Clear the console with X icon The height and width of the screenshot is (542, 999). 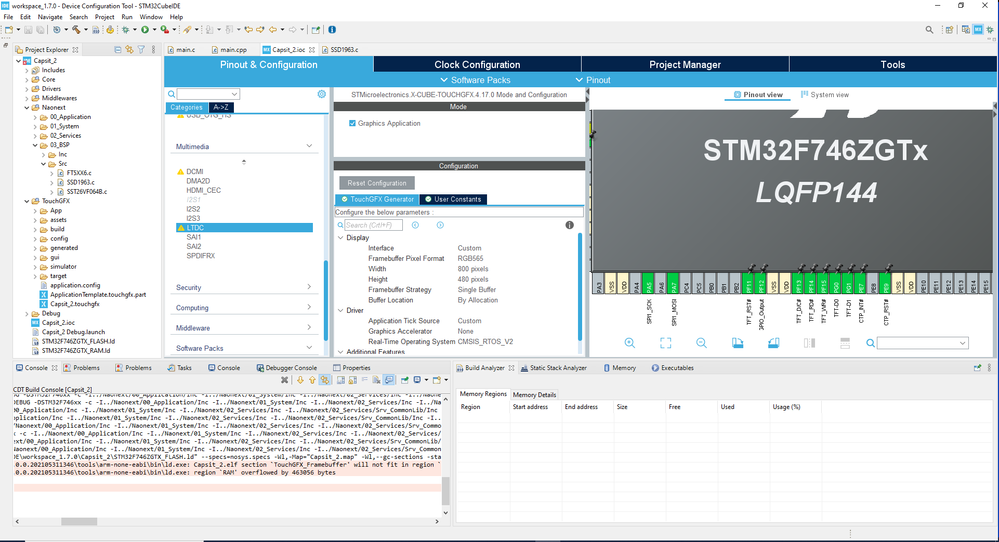(x=284, y=380)
